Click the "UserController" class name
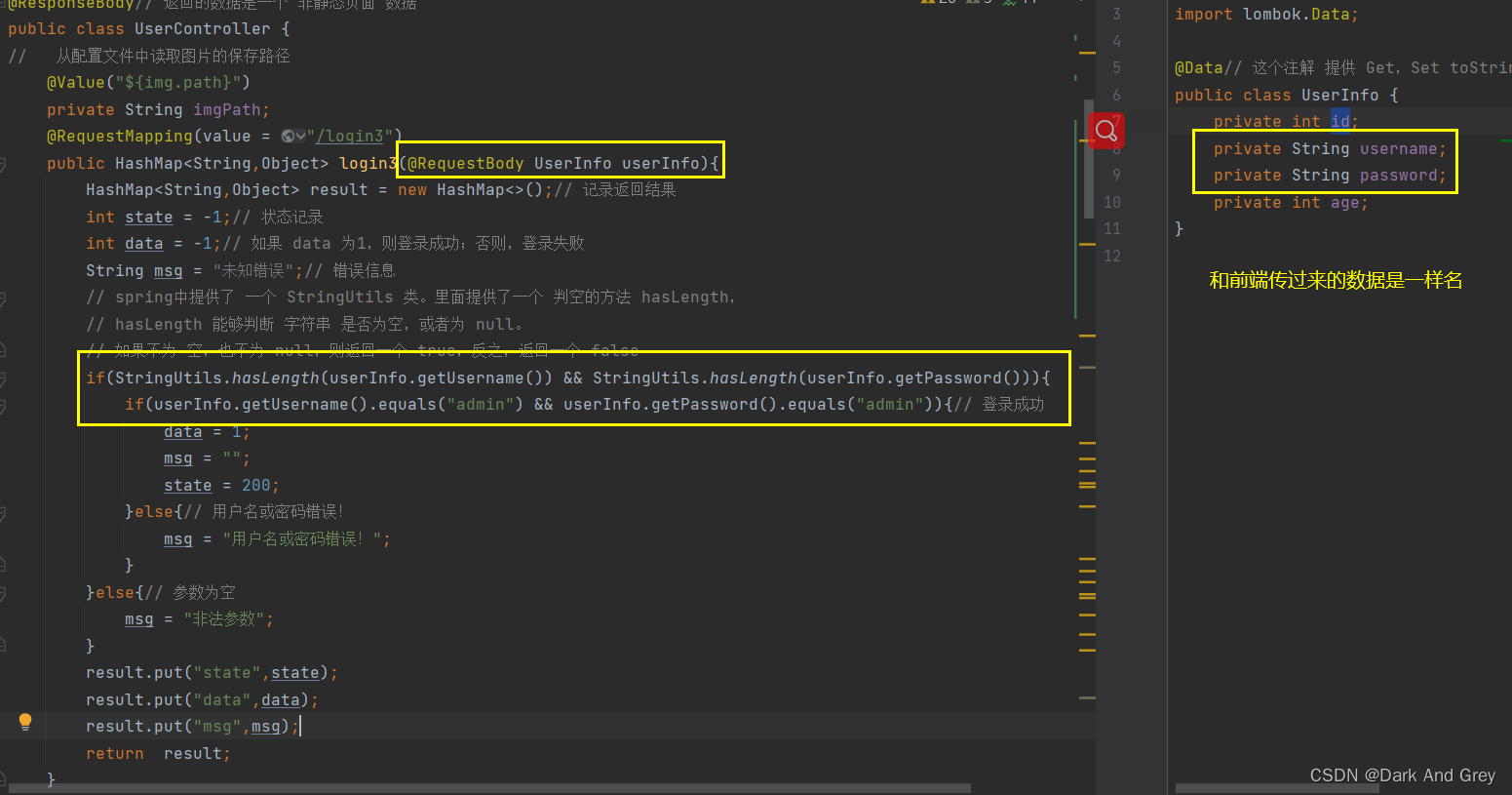1512x795 pixels. click(x=203, y=29)
